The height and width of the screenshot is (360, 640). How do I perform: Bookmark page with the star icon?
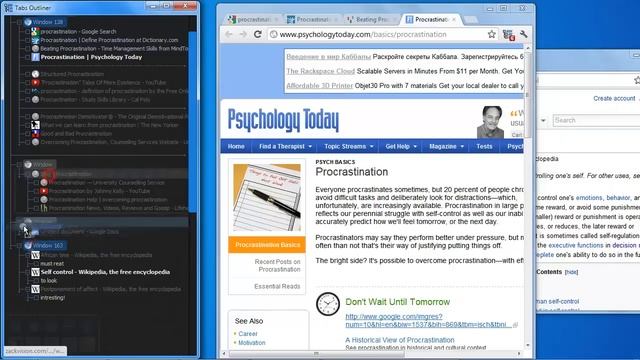pyautogui.click(x=491, y=34)
